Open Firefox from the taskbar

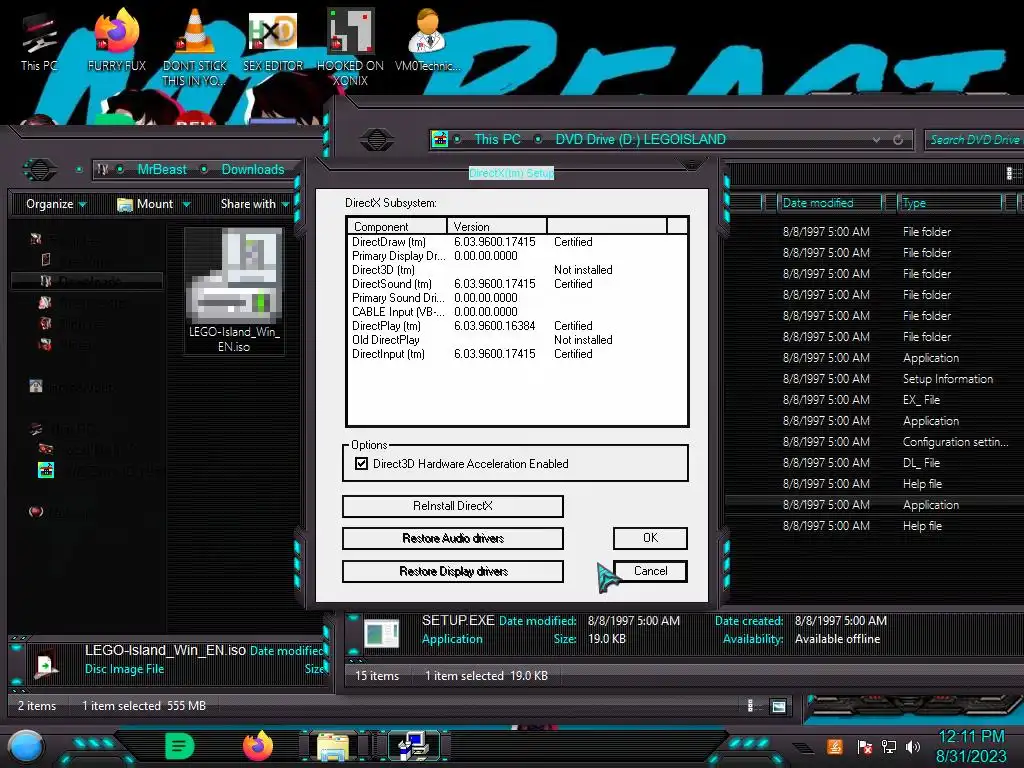pyautogui.click(x=257, y=746)
